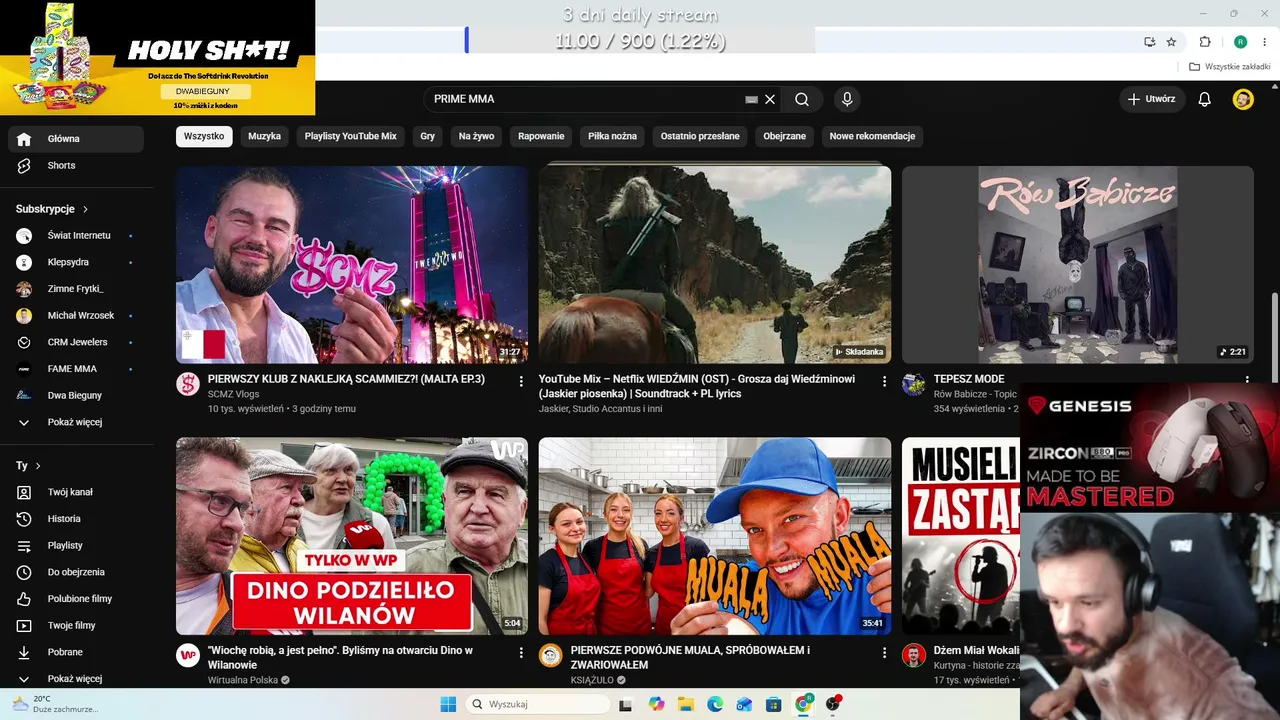This screenshot has width=1280, height=720.
Task: Submit the search with the magnifier button
Action: 802,99
